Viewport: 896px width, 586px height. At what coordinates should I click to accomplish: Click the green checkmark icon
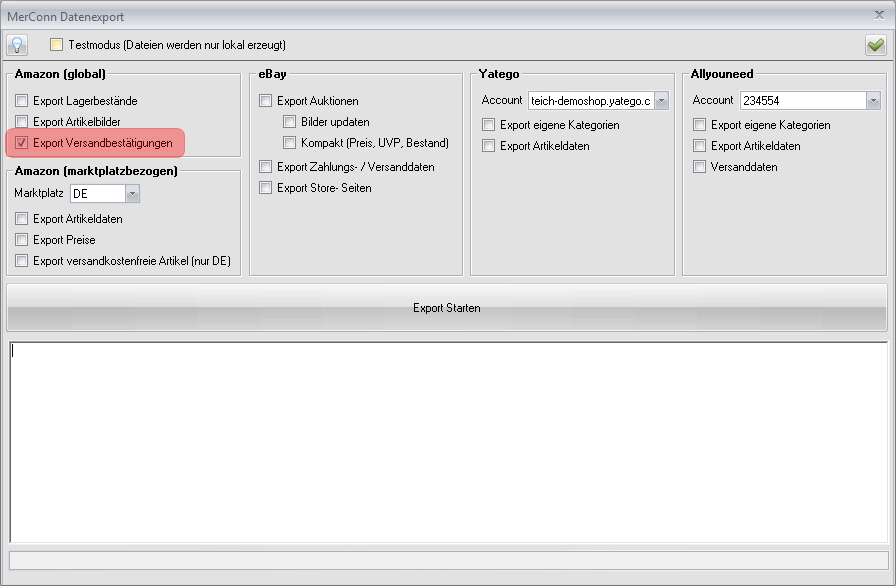click(875, 45)
